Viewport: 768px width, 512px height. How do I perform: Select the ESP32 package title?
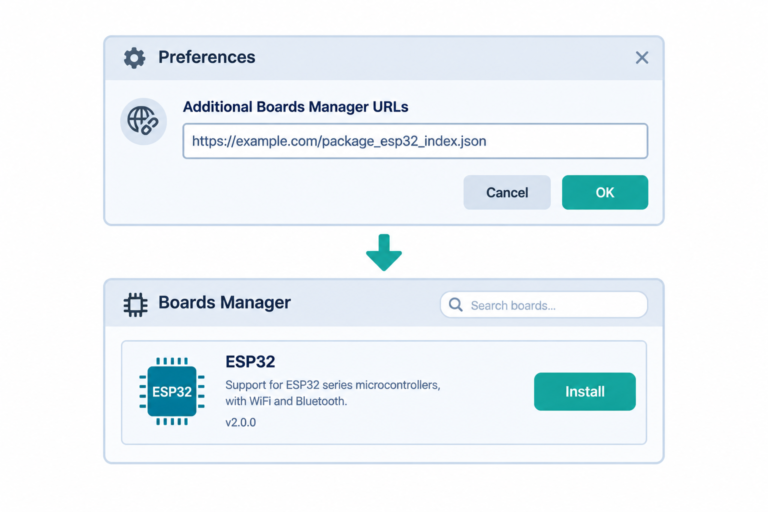tap(250, 362)
